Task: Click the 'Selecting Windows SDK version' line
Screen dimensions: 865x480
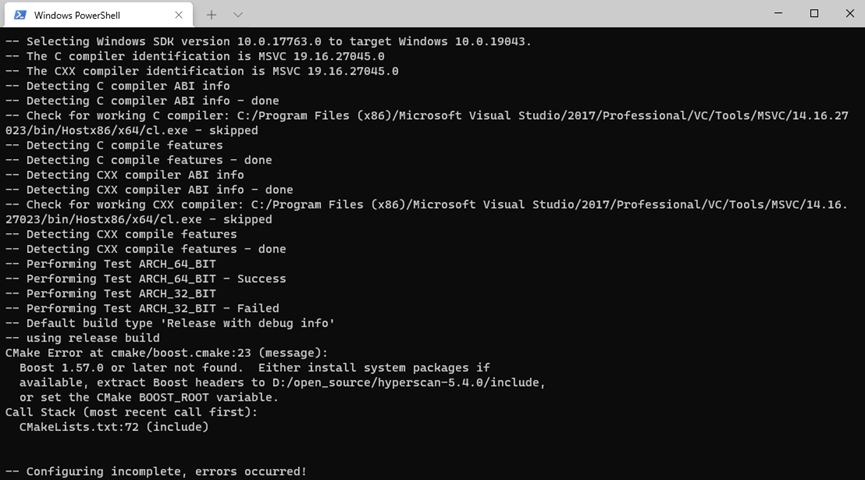Action: click(268, 41)
